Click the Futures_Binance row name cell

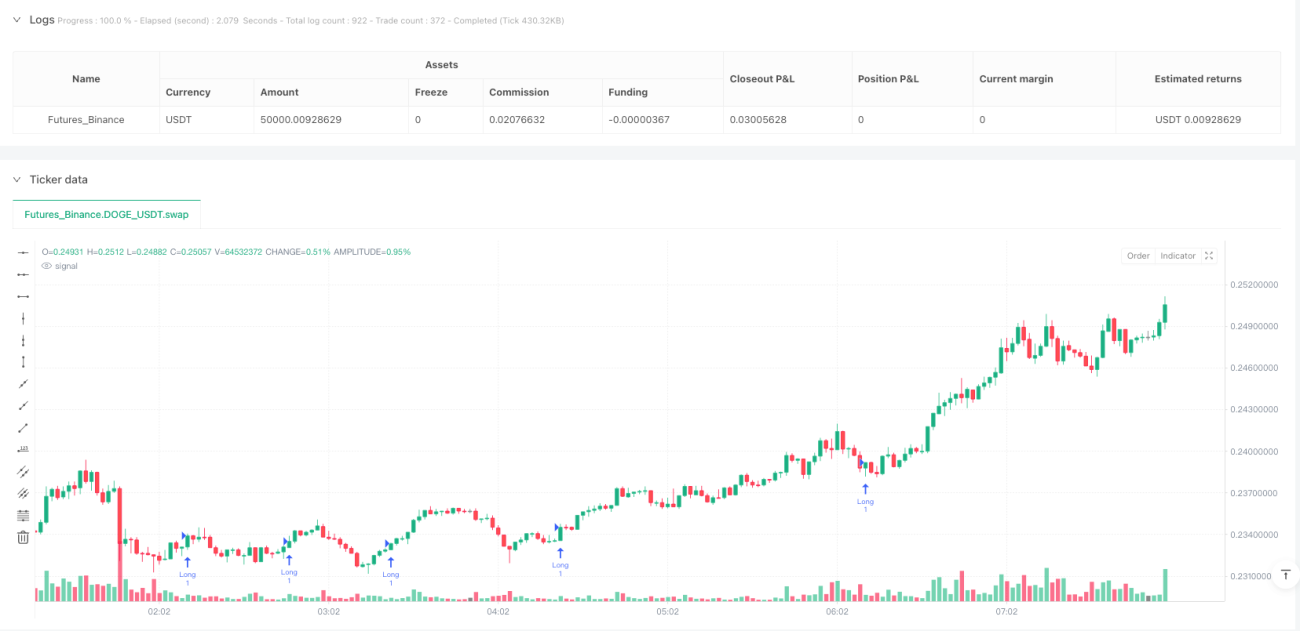(86, 120)
